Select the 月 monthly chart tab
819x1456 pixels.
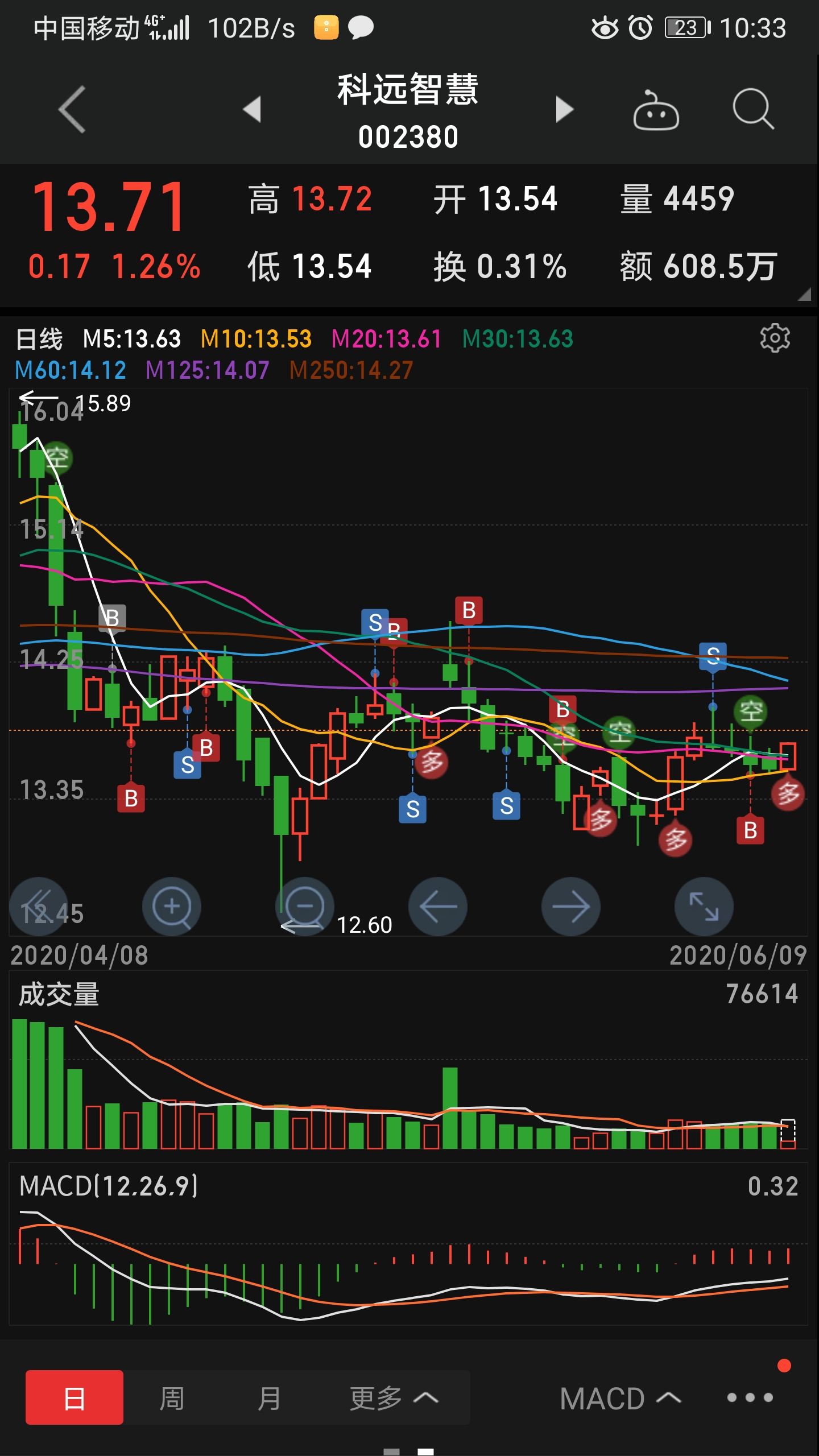pyautogui.click(x=269, y=1397)
